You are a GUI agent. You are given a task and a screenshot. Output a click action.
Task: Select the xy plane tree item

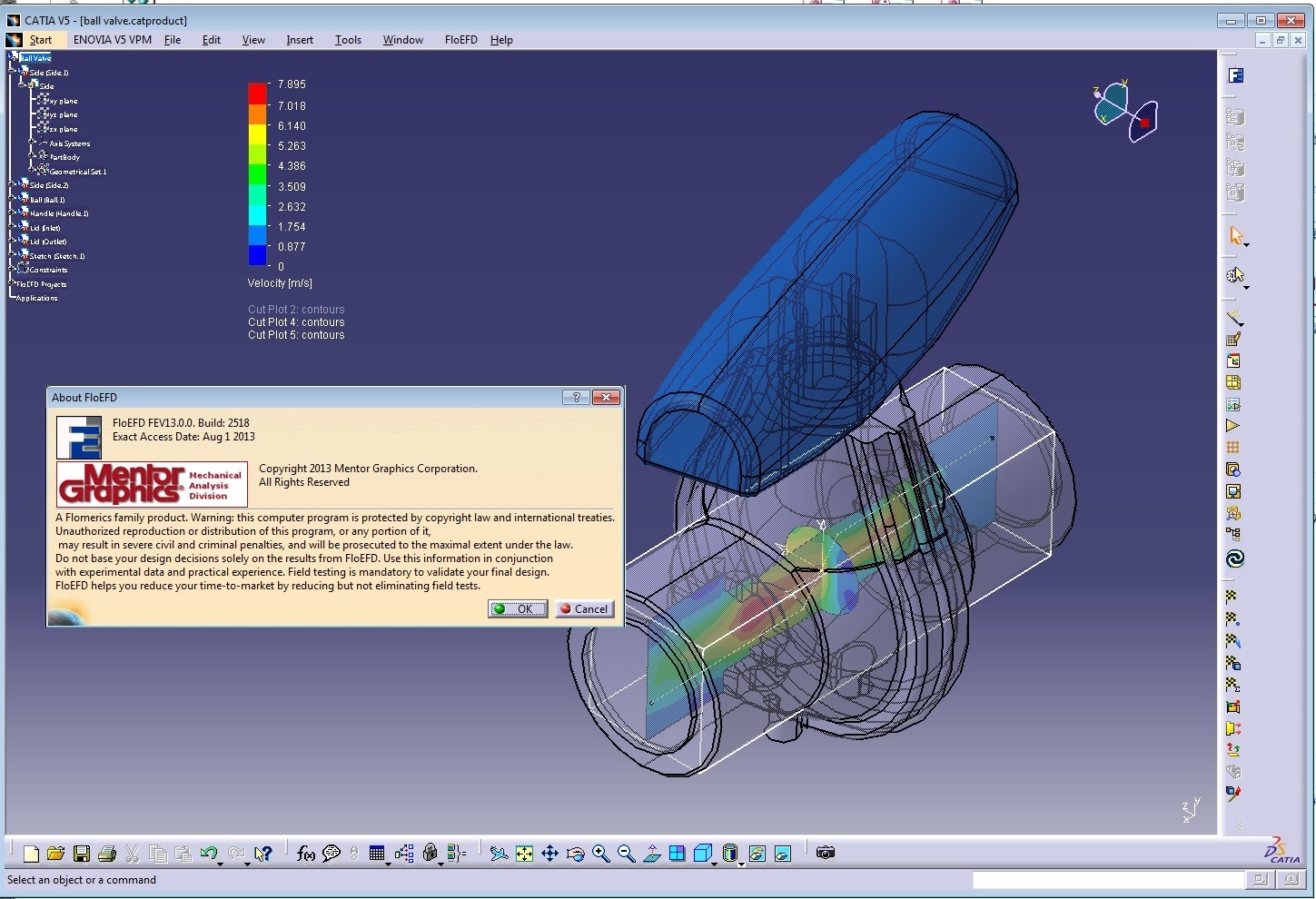click(62, 101)
